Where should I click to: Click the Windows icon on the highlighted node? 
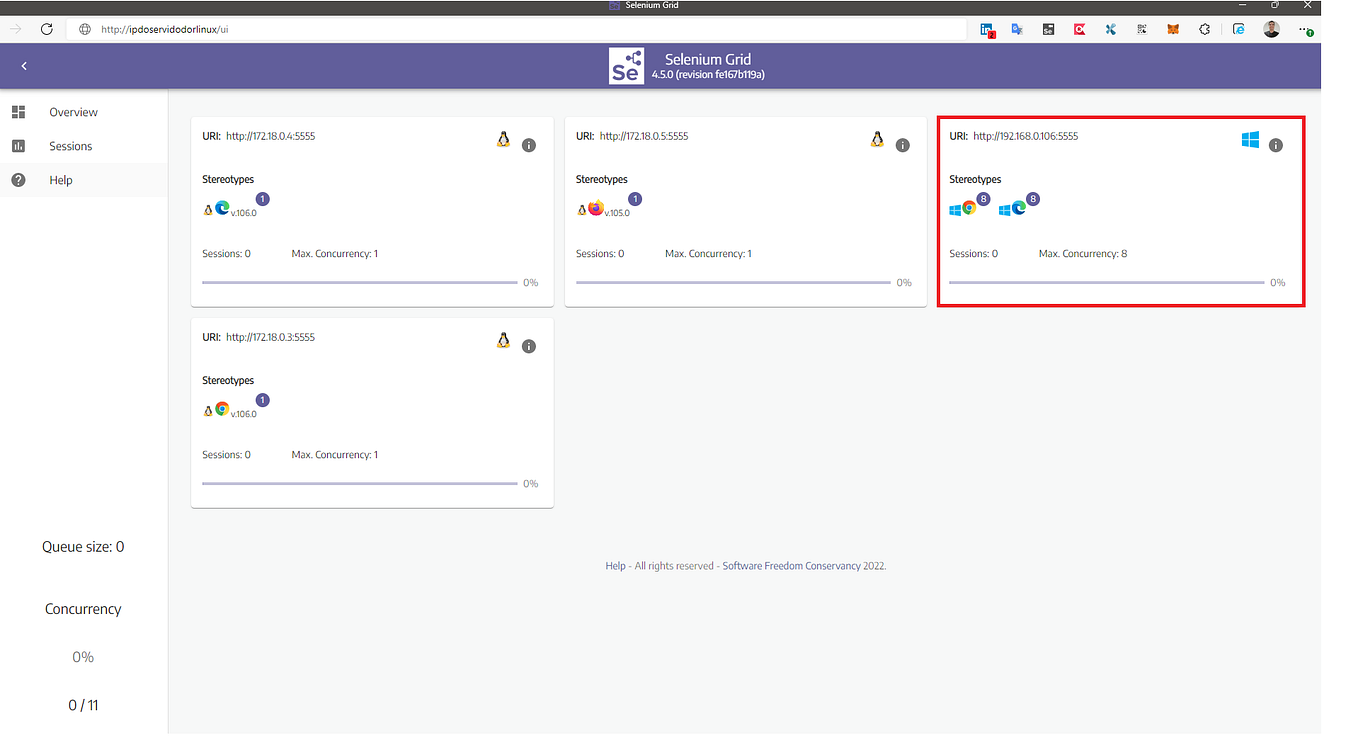tap(1250, 141)
